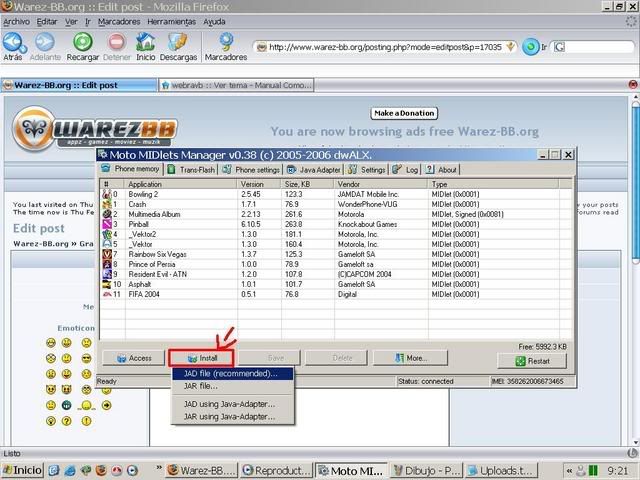Open the Settings tab in Moto MIDlets
The height and width of the screenshot is (480, 640).
367,169
